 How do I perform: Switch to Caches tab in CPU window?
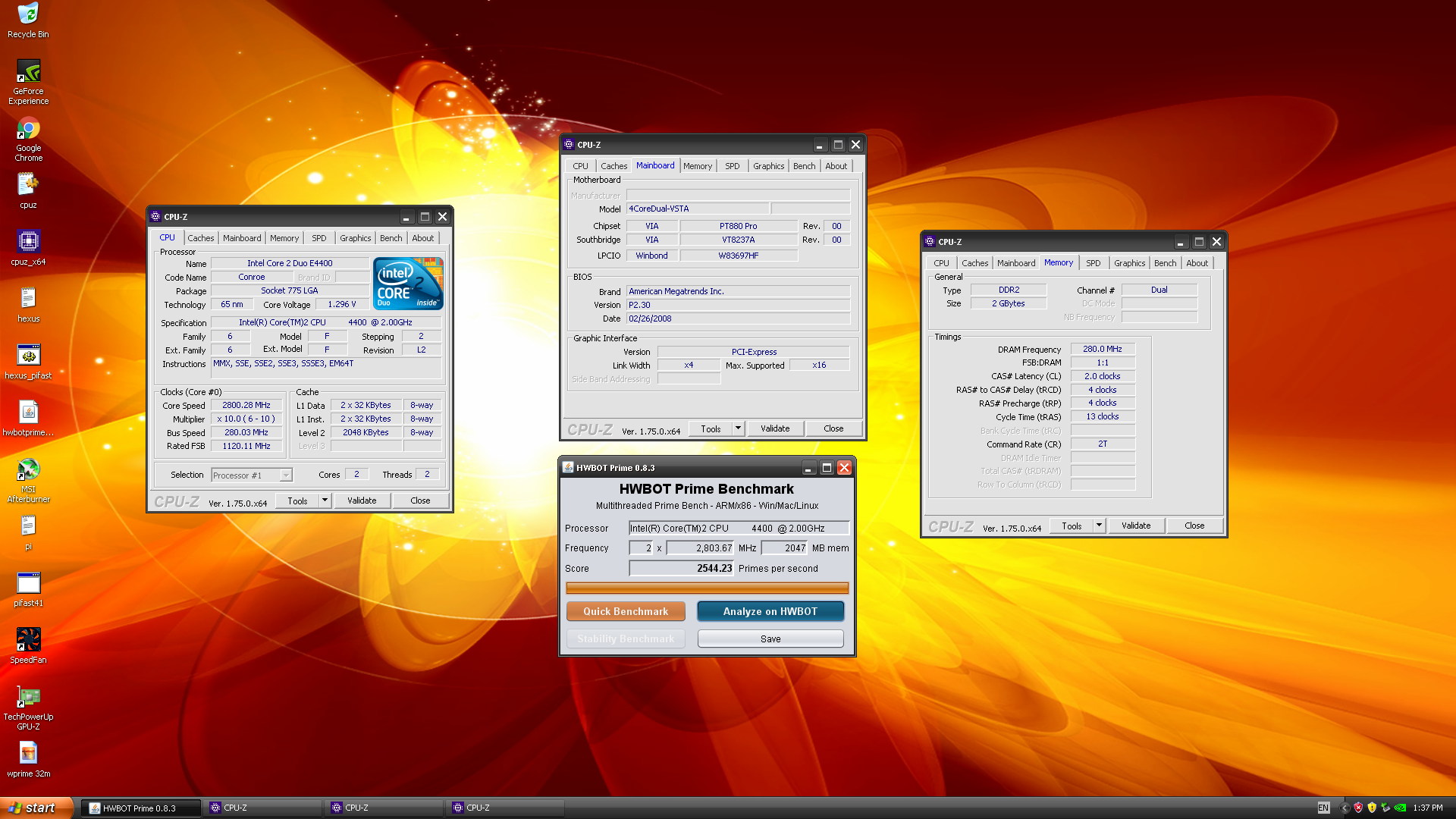click(x=200, y=238)
